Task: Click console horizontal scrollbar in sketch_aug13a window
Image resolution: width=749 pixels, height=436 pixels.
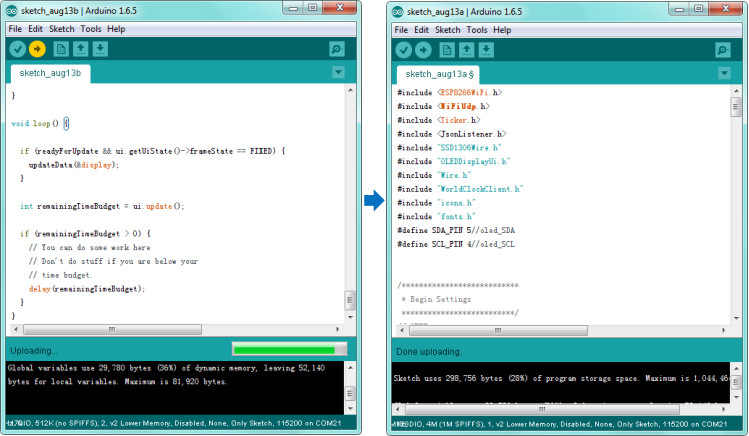Action: pos(542,409)
